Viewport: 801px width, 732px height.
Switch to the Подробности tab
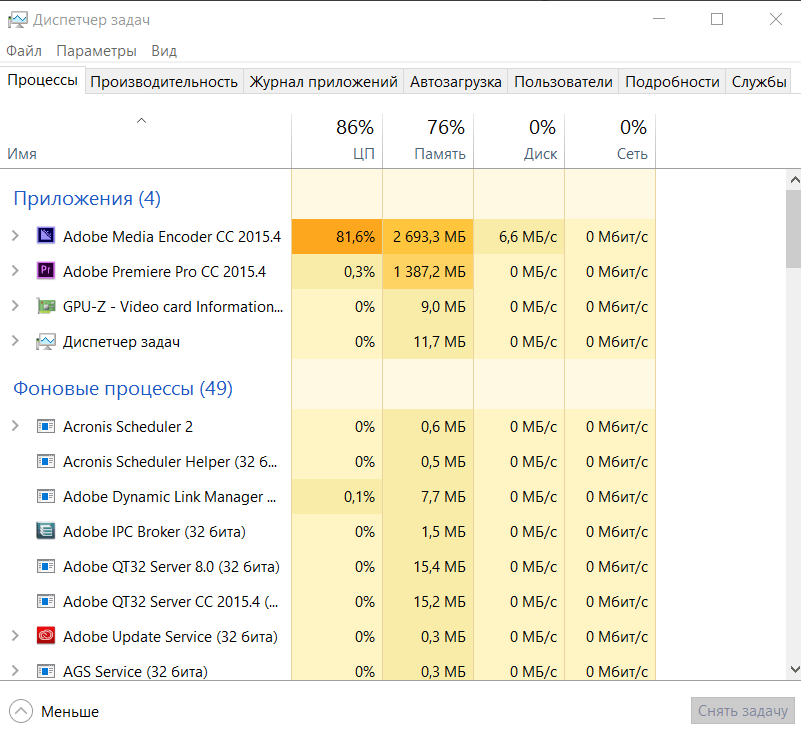point(672,82)
